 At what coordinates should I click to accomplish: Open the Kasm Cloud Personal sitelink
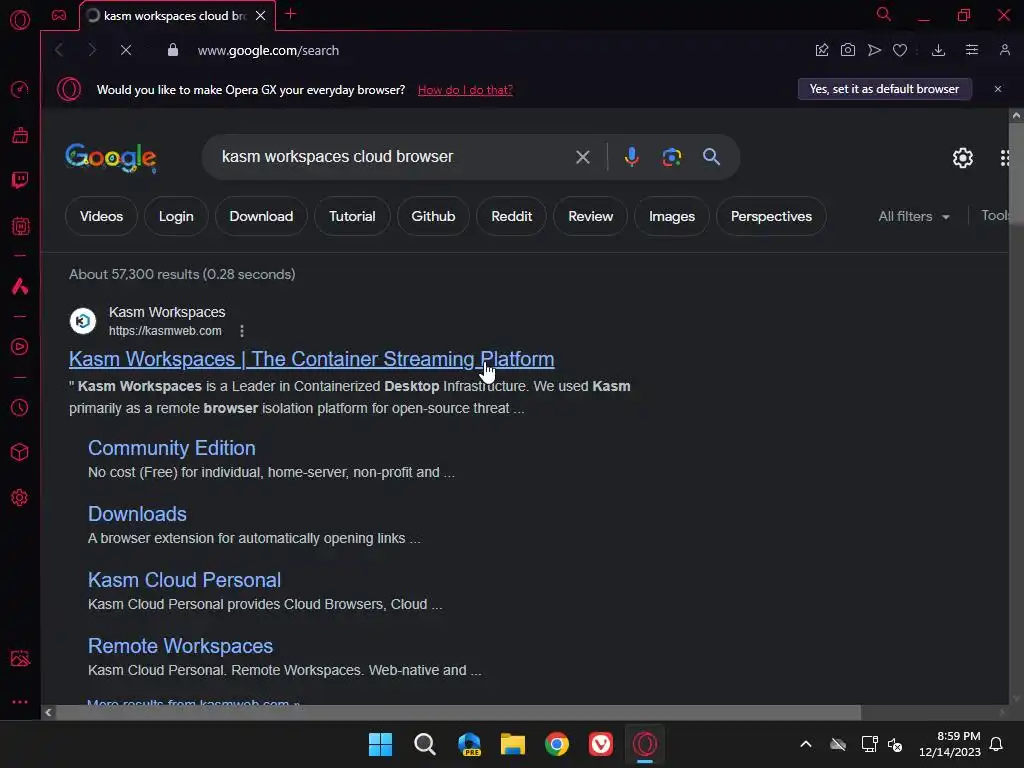pyautogui.click(x=184, y=580)
